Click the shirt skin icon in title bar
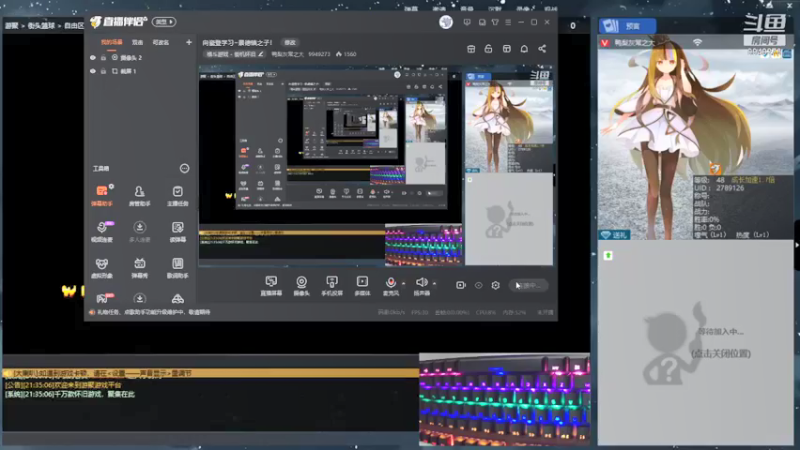Viewport: 800px width, 450px height. [495, 22]
